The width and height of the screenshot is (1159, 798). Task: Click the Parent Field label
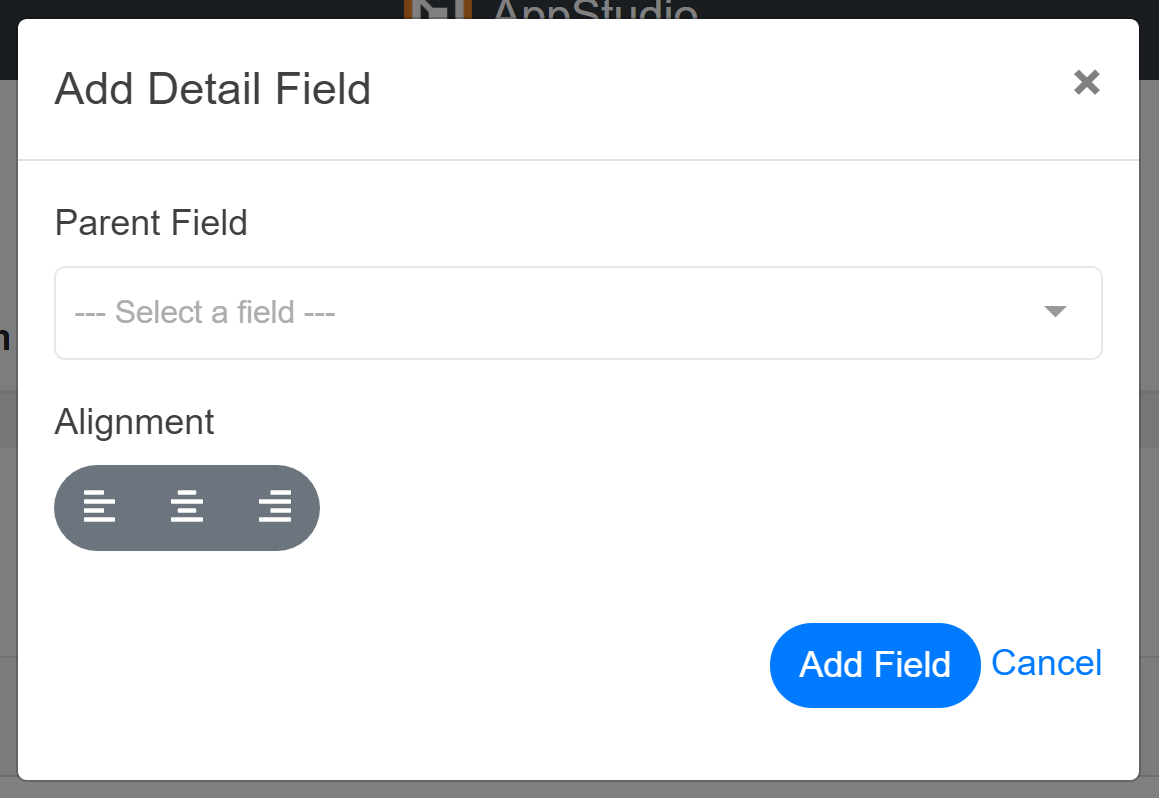coord(151,223)
